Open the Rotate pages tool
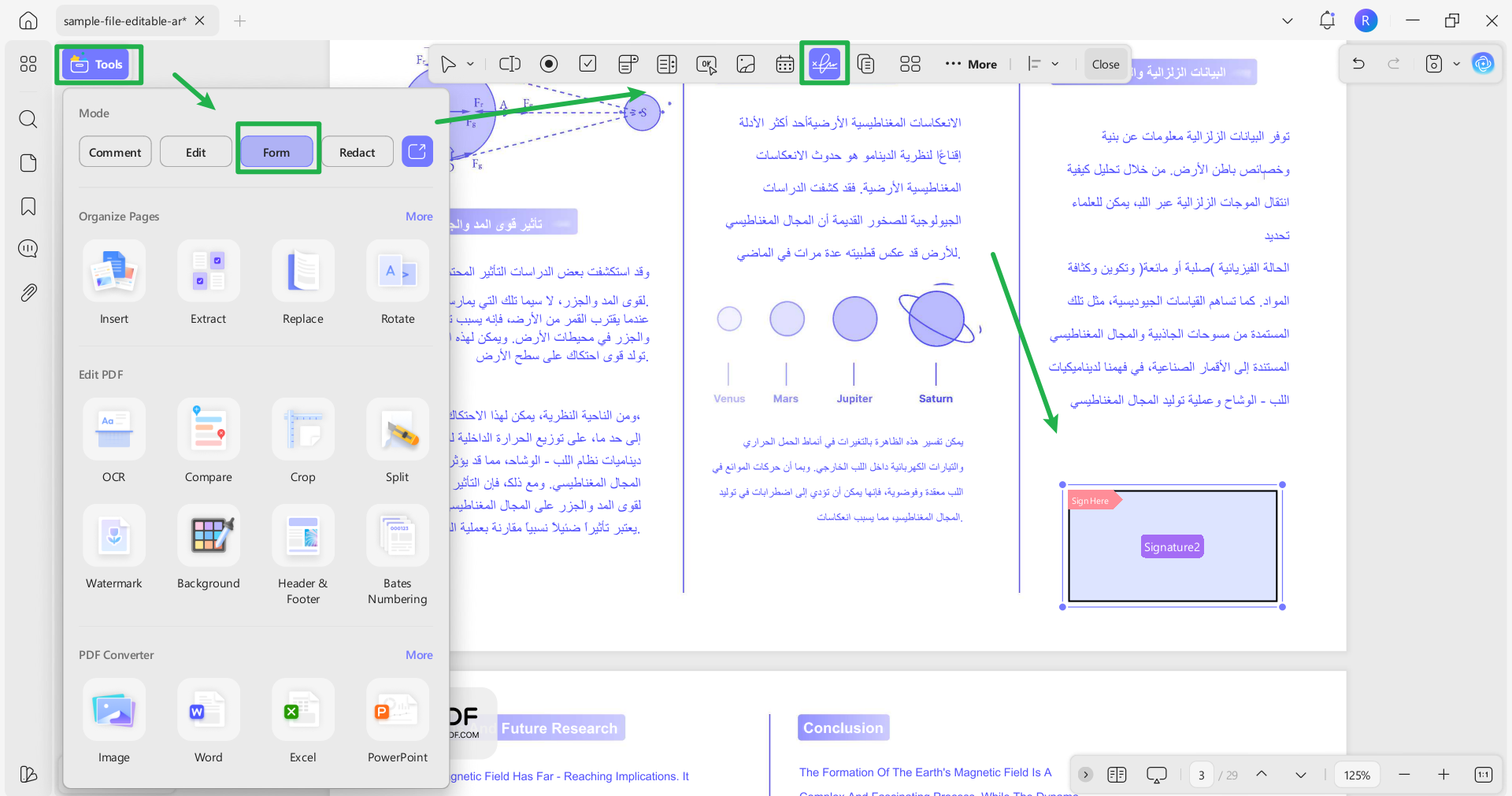The image size is (1512, 796). (x=398, y=283)
